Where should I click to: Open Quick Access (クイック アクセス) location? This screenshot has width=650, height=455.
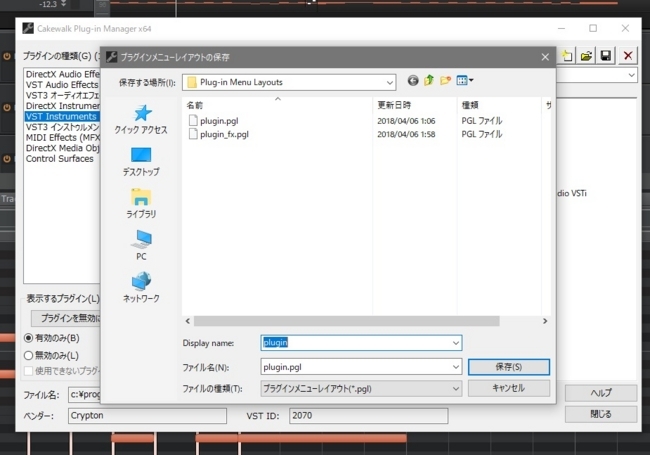141,120
